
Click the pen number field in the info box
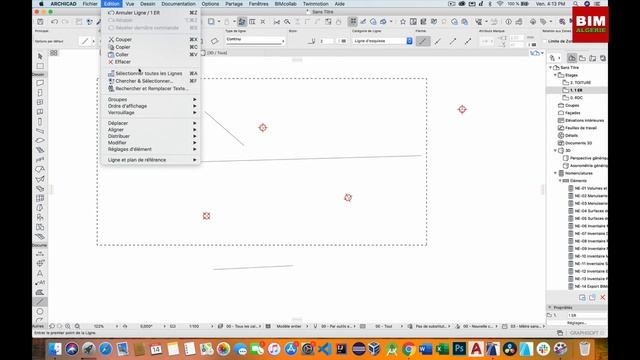pos(327,41)
